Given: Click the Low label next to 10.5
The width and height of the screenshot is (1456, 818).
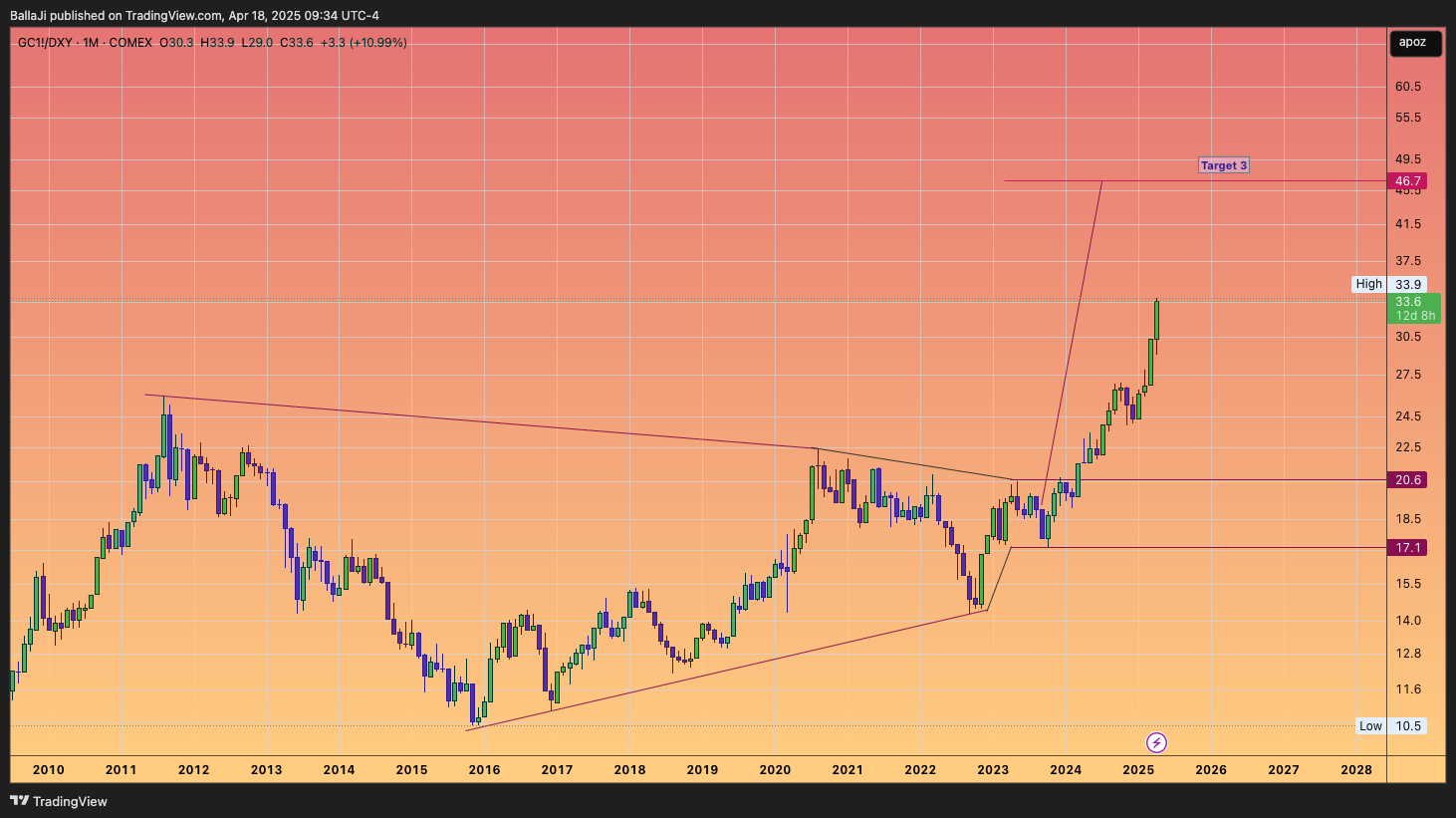Looking at the screenshot, I should click(x=1370, y=726).
